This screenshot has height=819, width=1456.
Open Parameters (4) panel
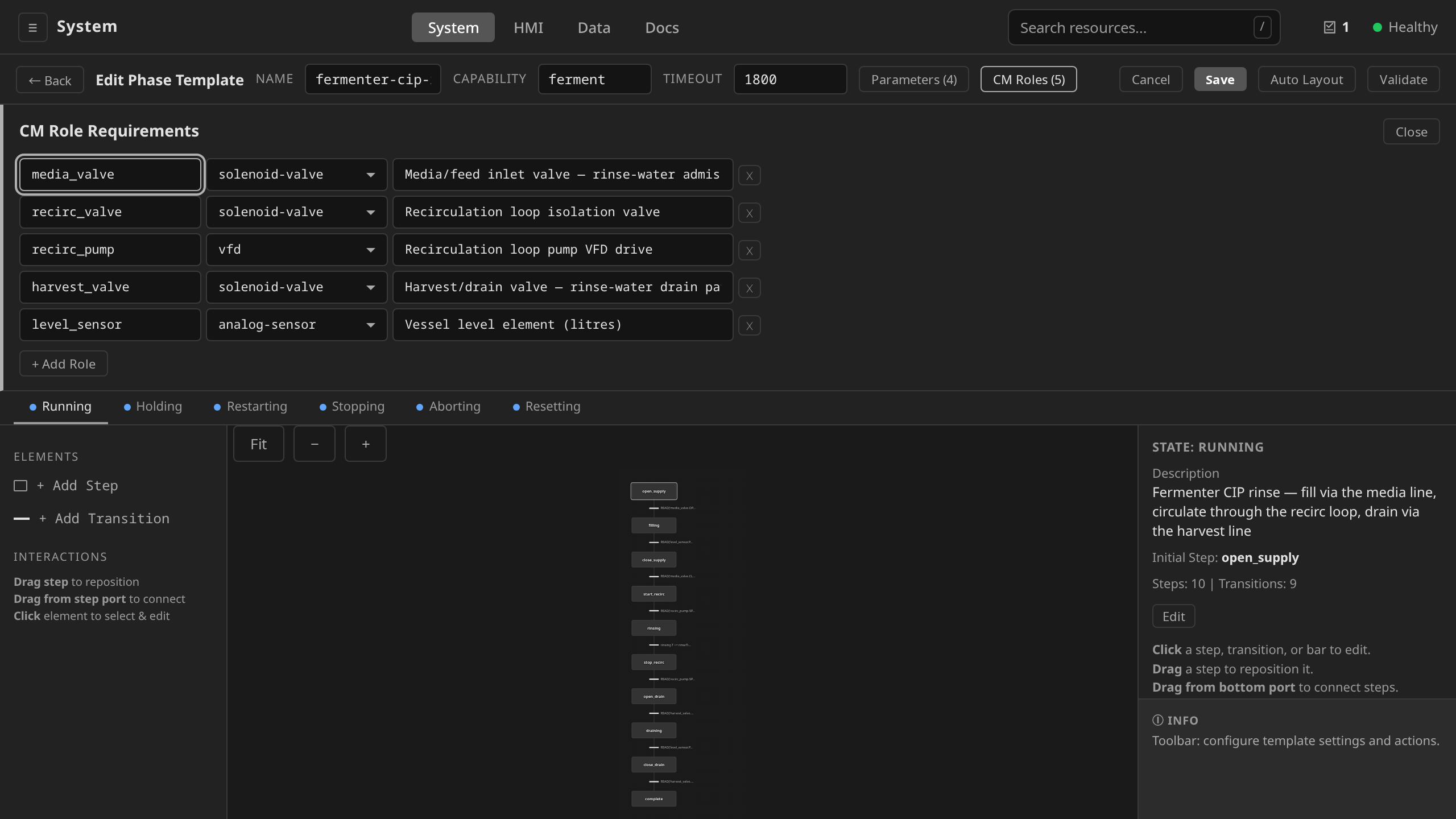(x=914, y=79)
